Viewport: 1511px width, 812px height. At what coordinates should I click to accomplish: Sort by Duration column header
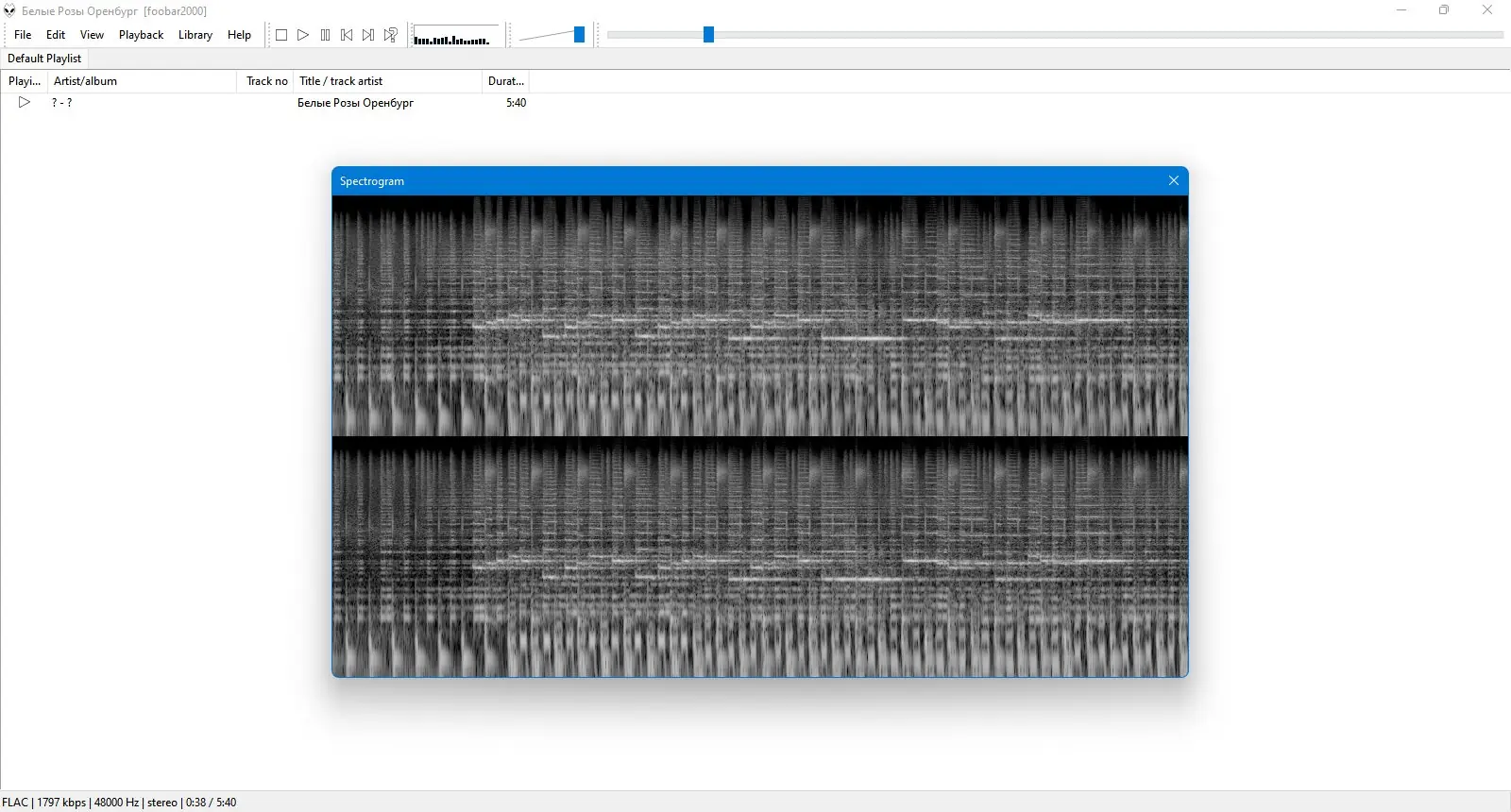click(505, 81)
